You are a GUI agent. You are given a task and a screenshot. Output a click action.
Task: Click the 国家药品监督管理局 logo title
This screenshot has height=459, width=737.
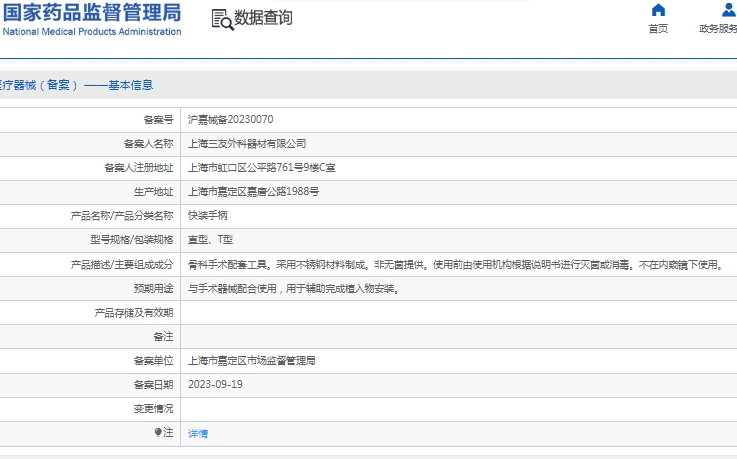[92, 13]
